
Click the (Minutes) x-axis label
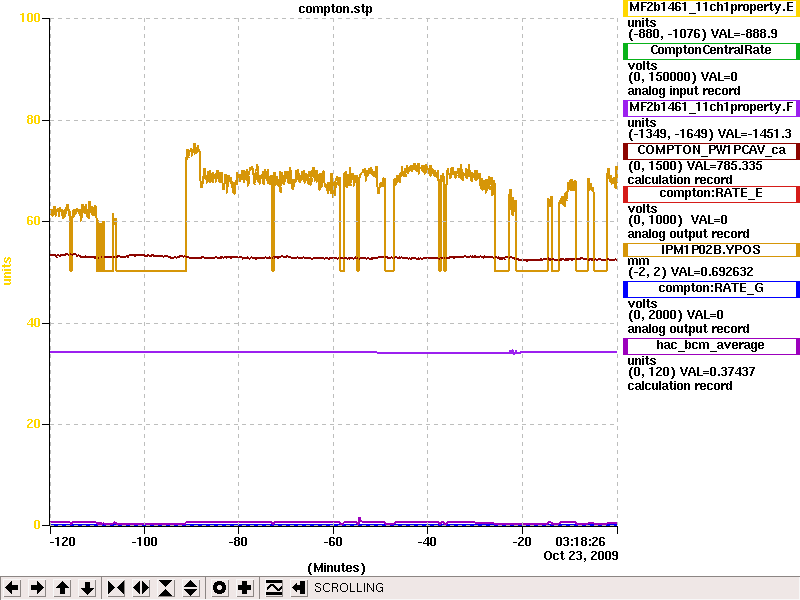click(x=336, y=568)
